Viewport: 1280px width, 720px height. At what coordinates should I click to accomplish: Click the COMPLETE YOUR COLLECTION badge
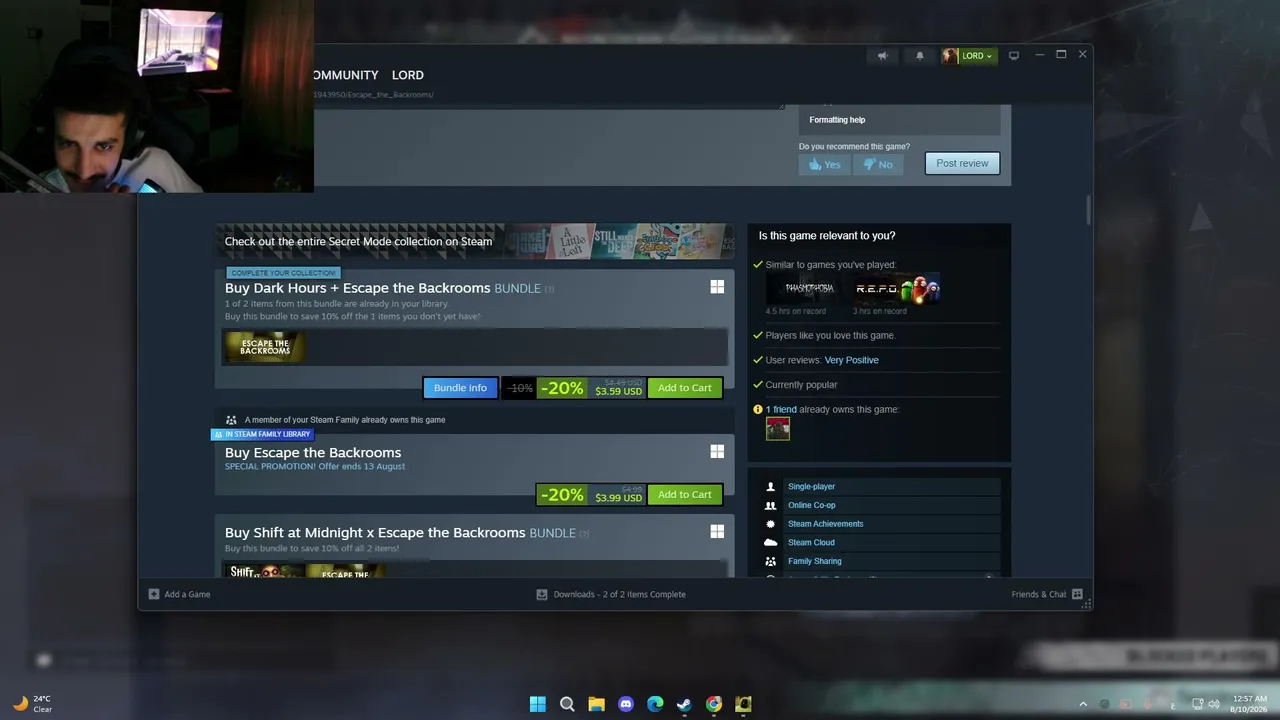click(283, 273)
